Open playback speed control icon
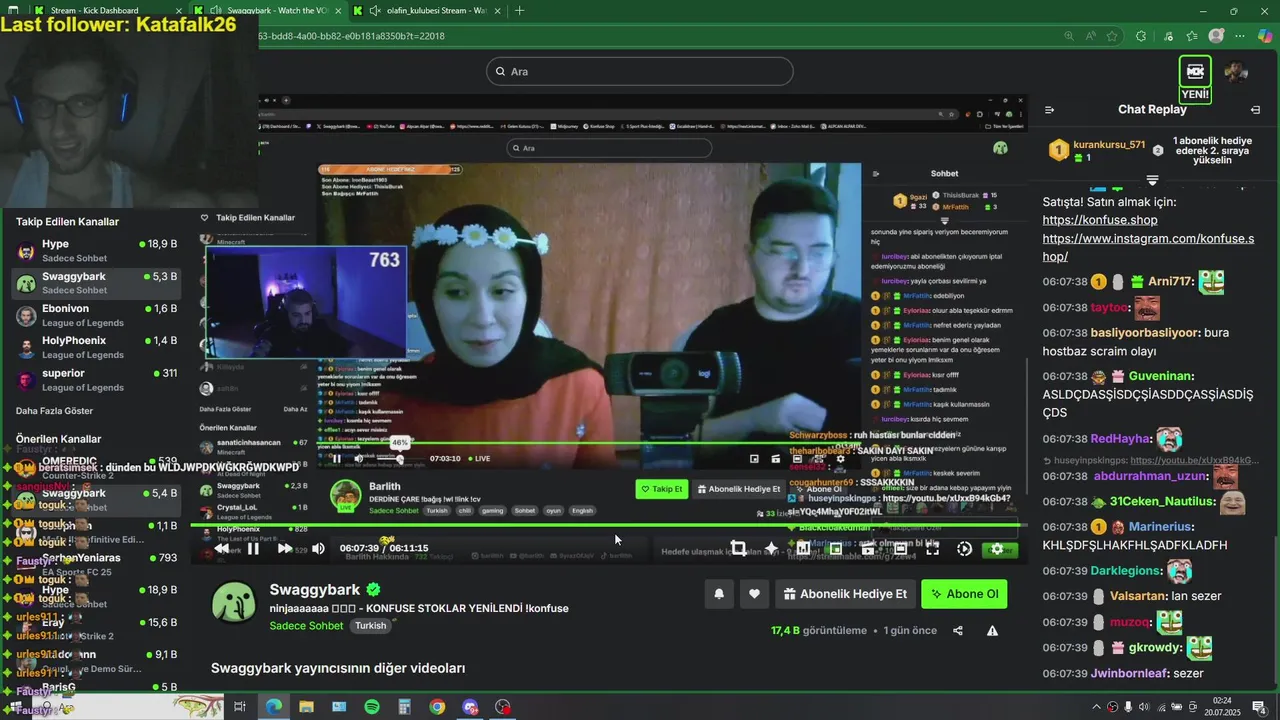Screen dimensions: 1280x720 click(x=964, y=548)
